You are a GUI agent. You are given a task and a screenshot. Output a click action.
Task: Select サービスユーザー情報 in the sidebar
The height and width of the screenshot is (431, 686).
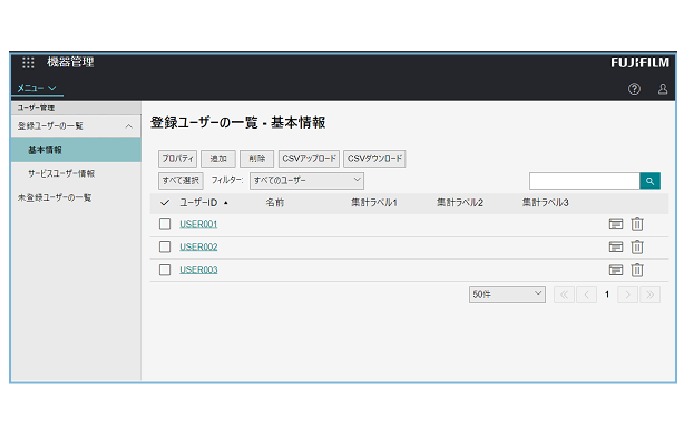coord(61,174)
